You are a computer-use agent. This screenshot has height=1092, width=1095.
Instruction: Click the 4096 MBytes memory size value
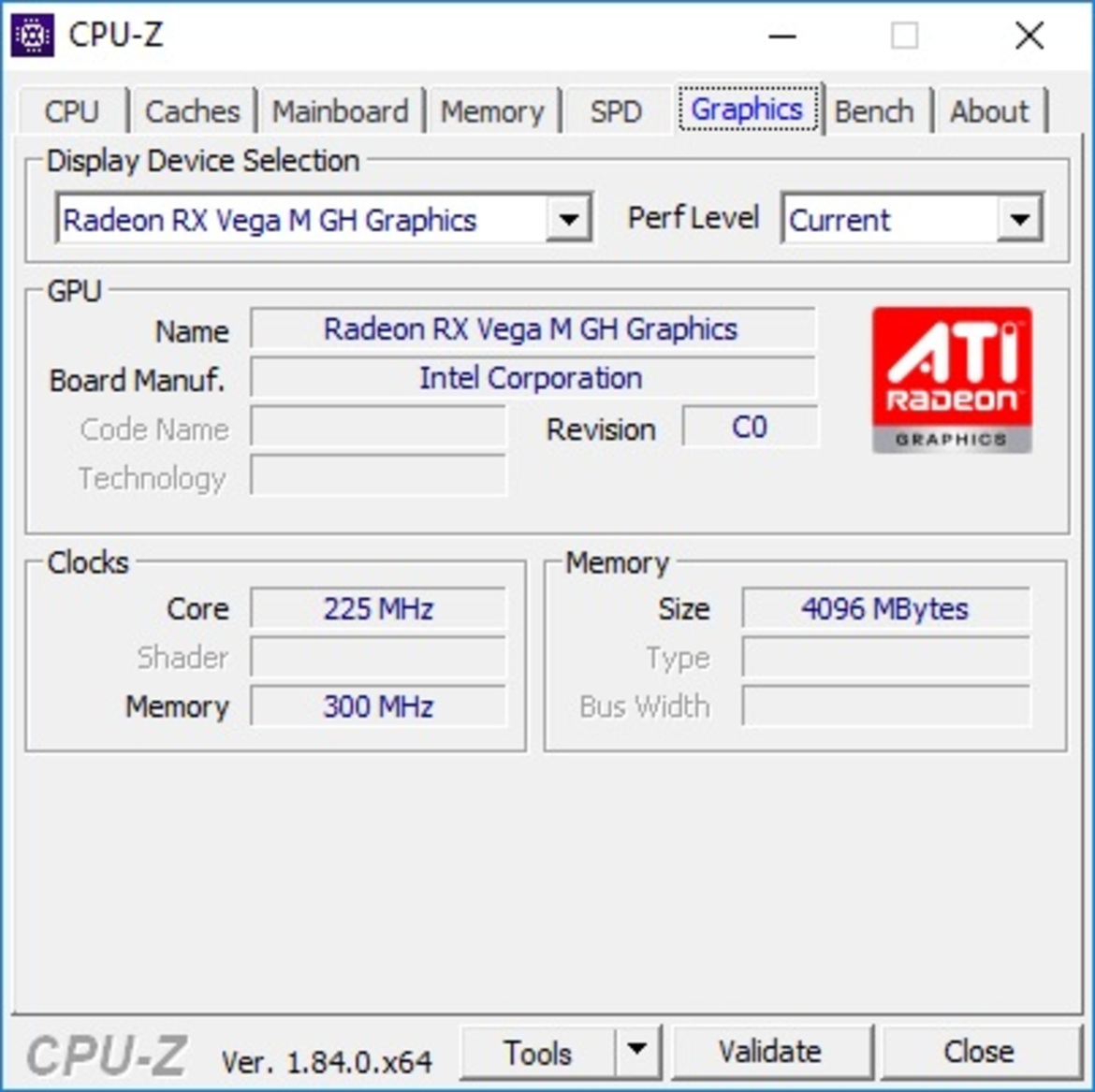[885, 608]
